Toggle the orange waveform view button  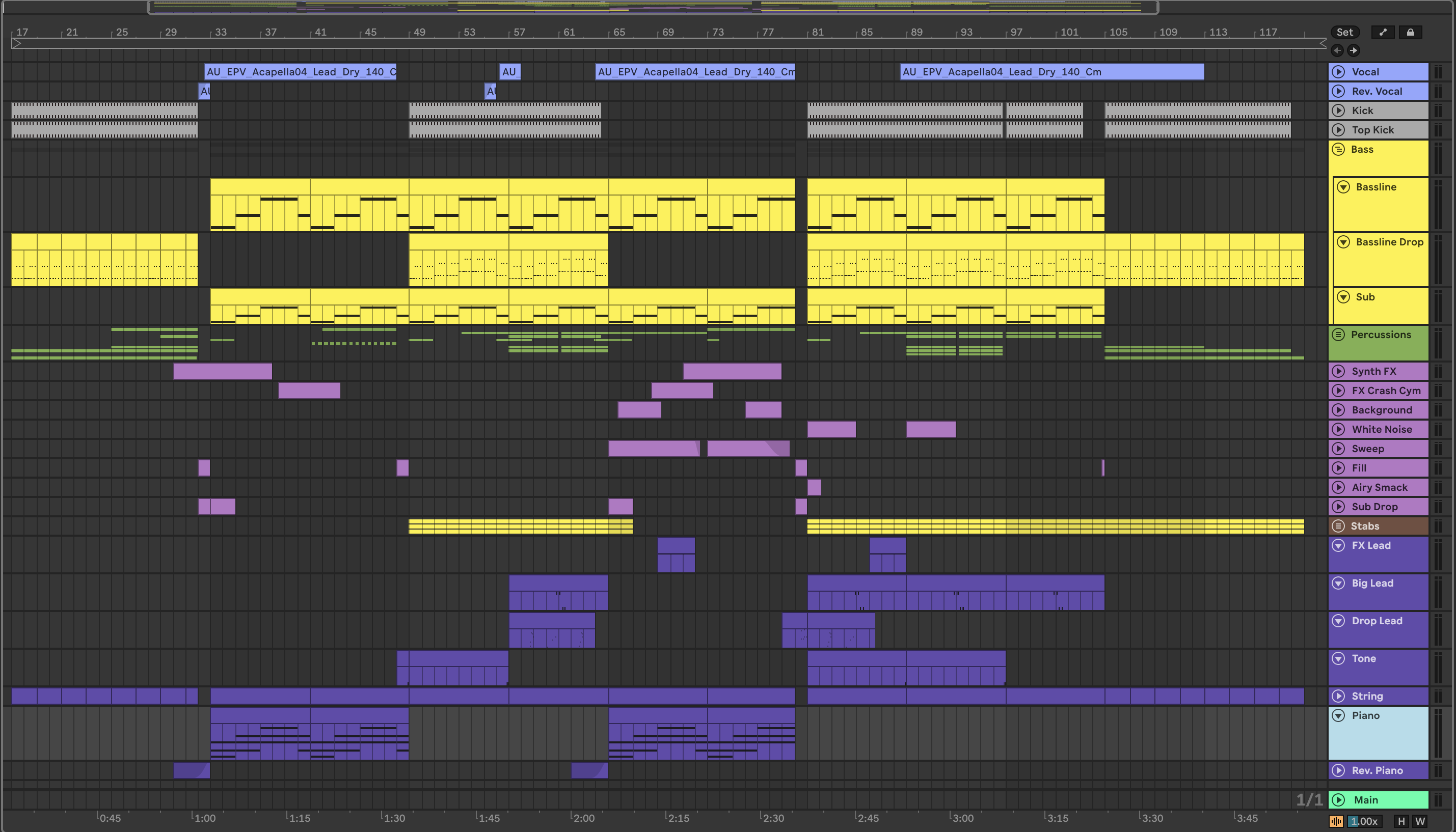click(1336, 821)
